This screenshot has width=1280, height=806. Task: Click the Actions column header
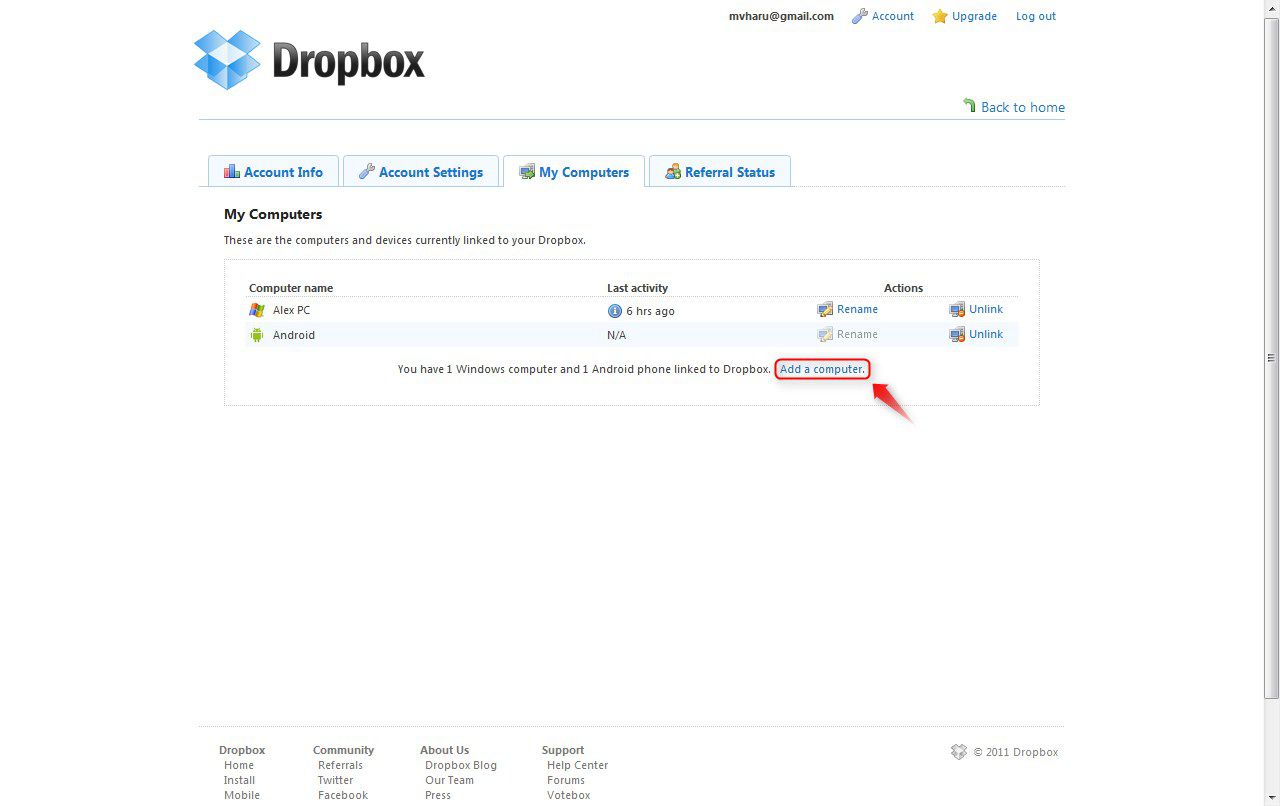pos(904,288)
